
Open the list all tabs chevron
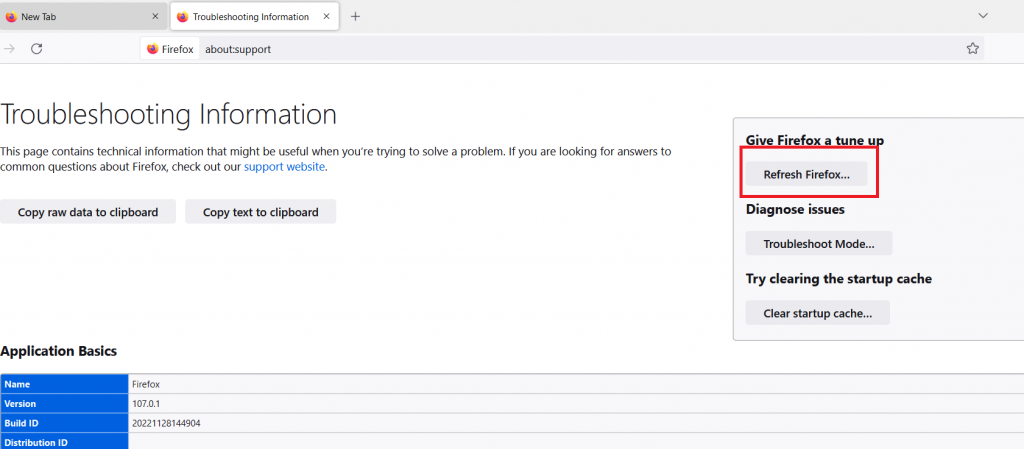pyautogui.click(x=983, y=16)
